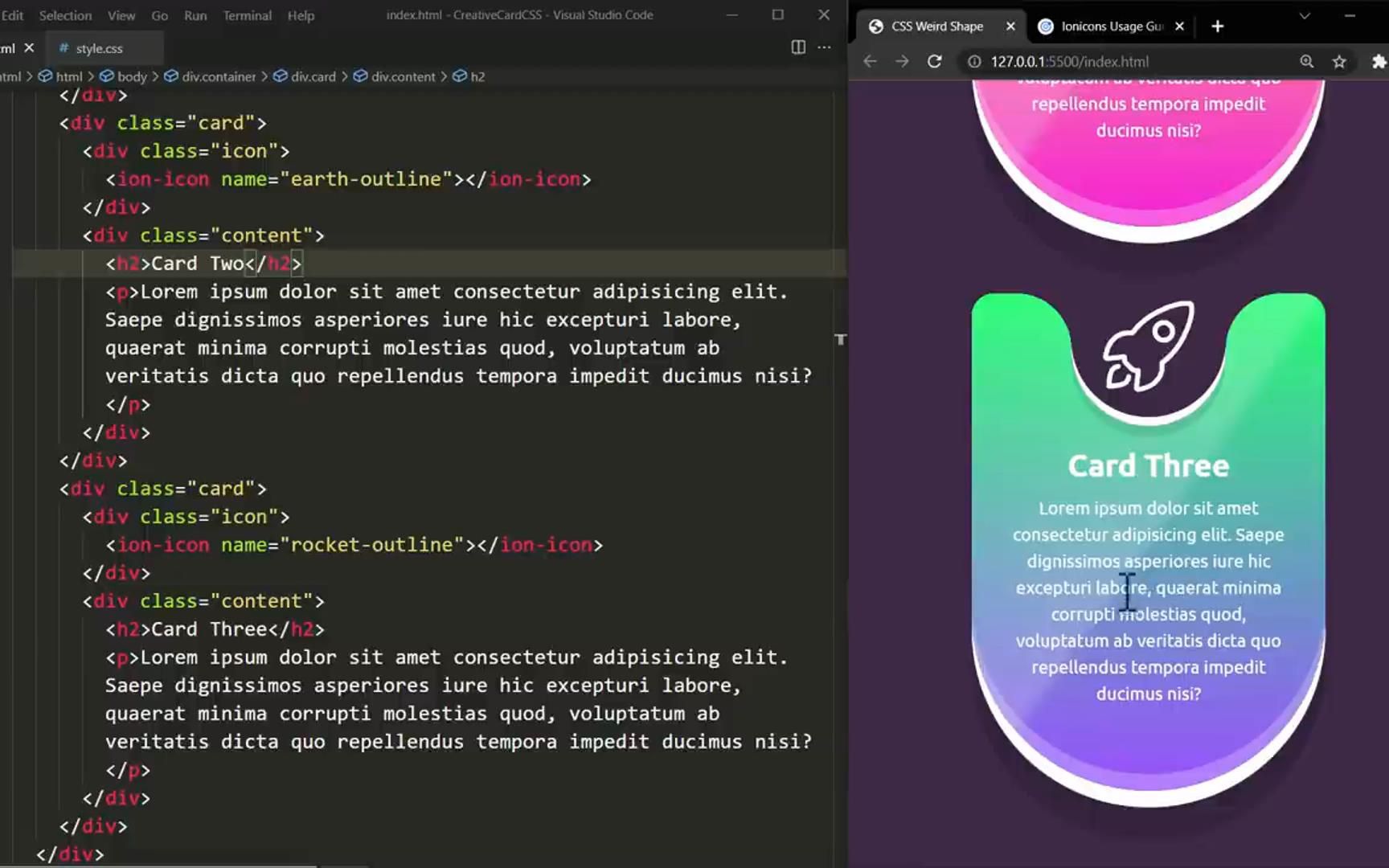Open the browser tab search dropdown
This screenshot has width=1389, height=868.
click(x=1305, y=16)
